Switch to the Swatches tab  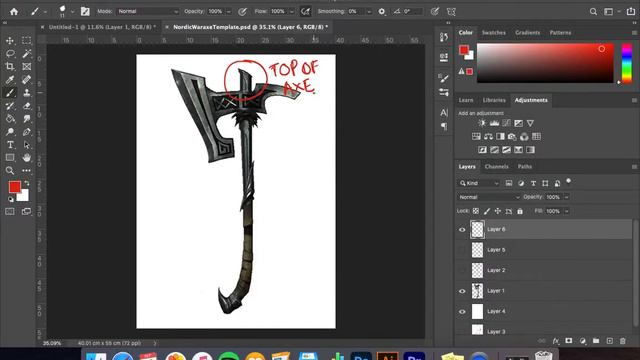coord(493,33)
